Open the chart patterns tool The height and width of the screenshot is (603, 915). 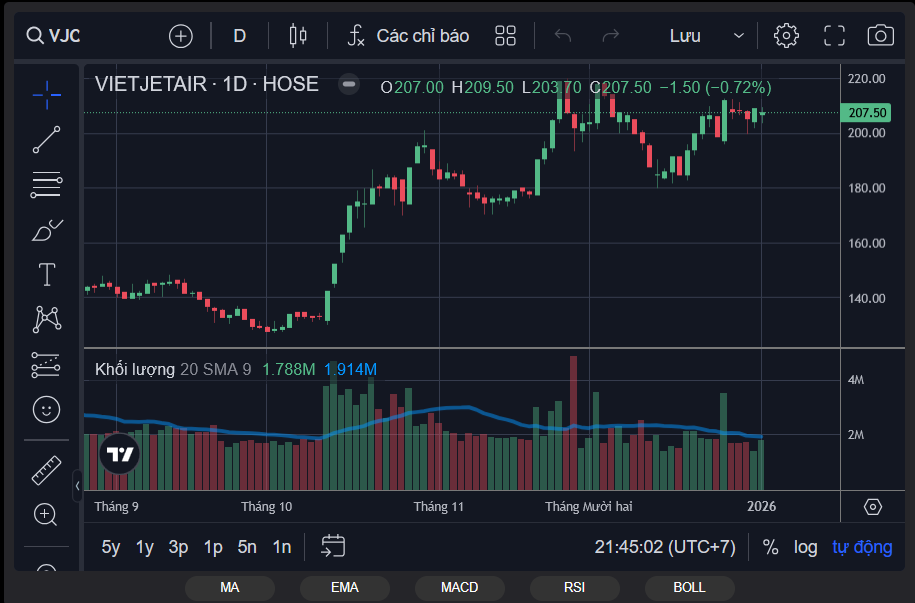[x=46, y=319]
